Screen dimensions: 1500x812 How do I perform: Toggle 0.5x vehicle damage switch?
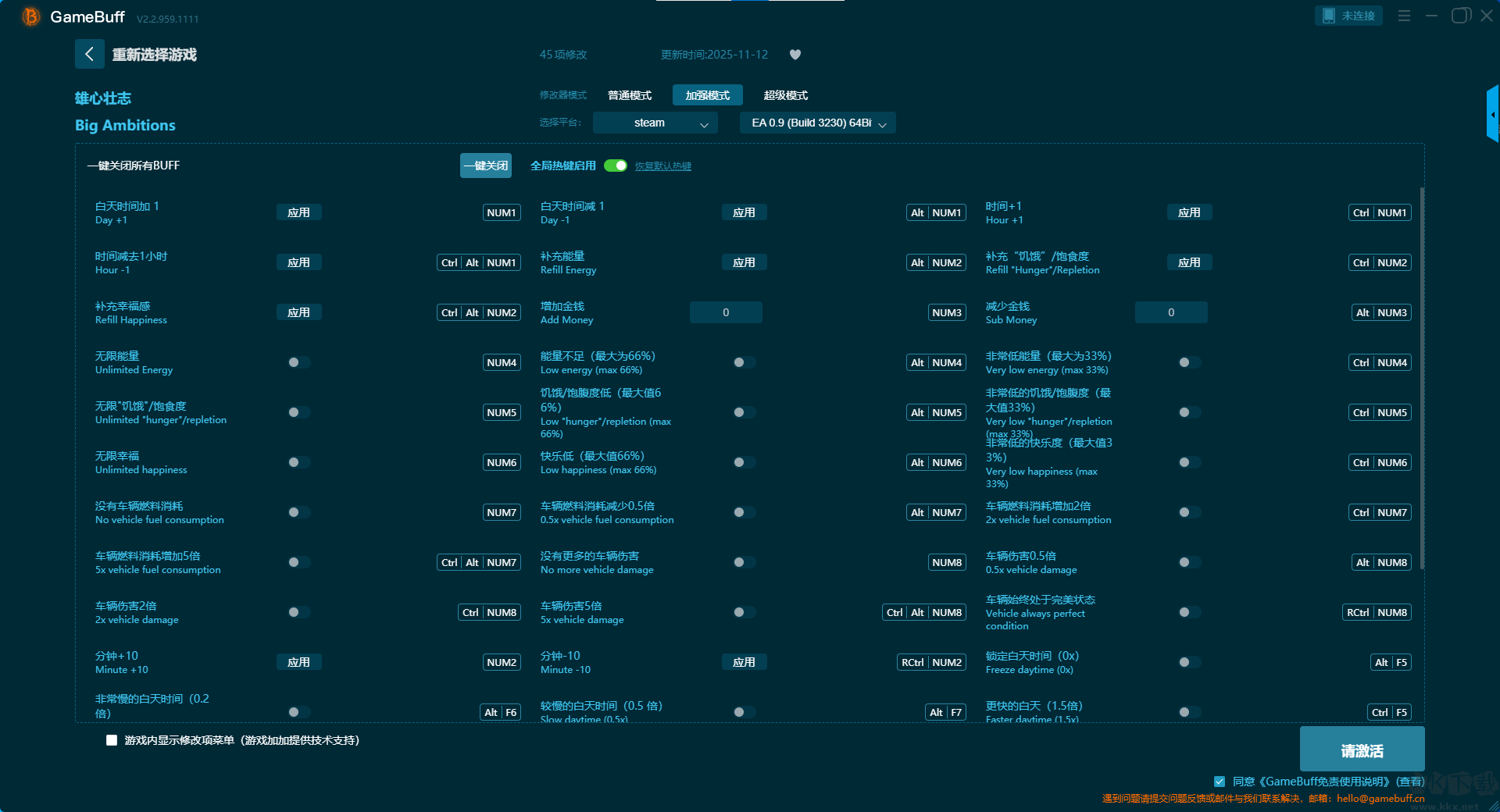[x=1189, y=562]
